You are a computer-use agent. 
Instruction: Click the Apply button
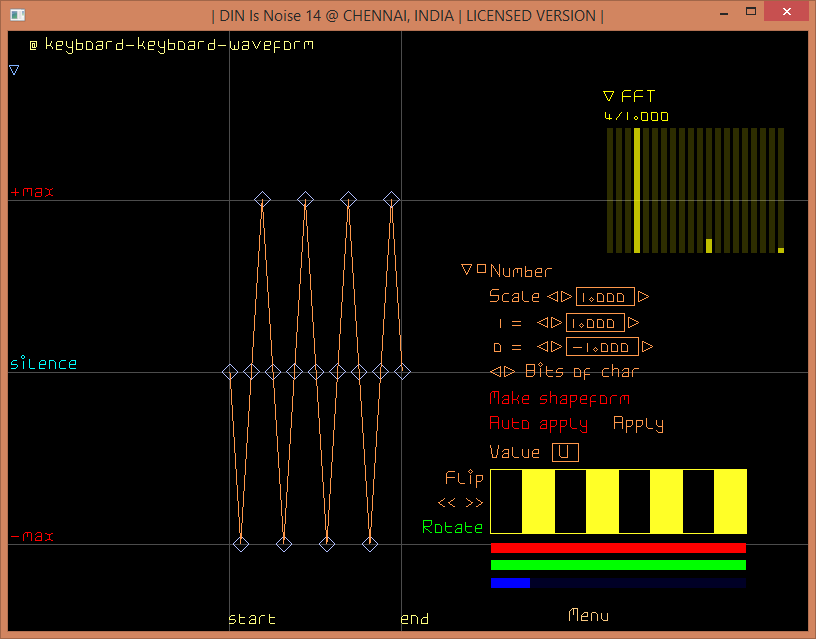[638, 424]
